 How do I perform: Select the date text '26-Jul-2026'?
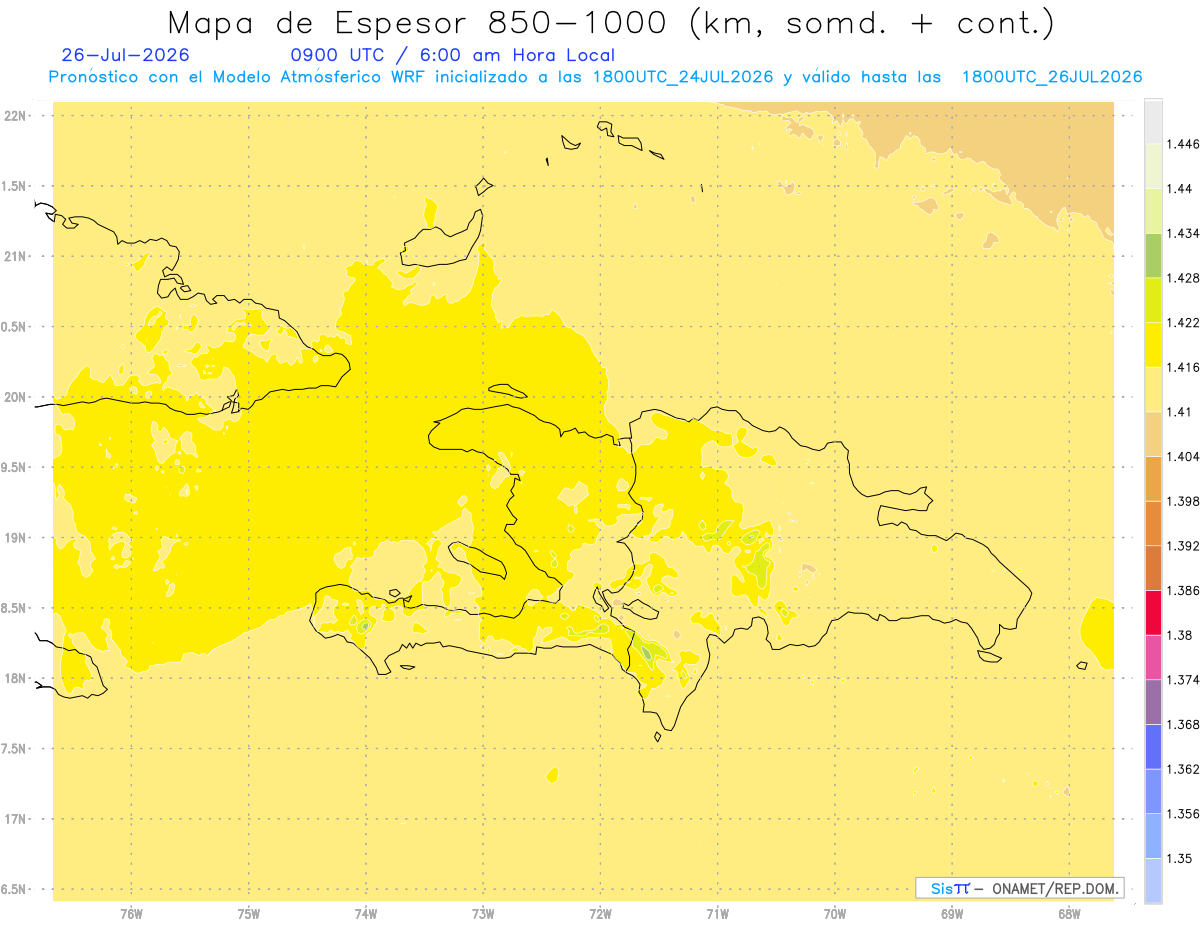click(x=125, y=55)
